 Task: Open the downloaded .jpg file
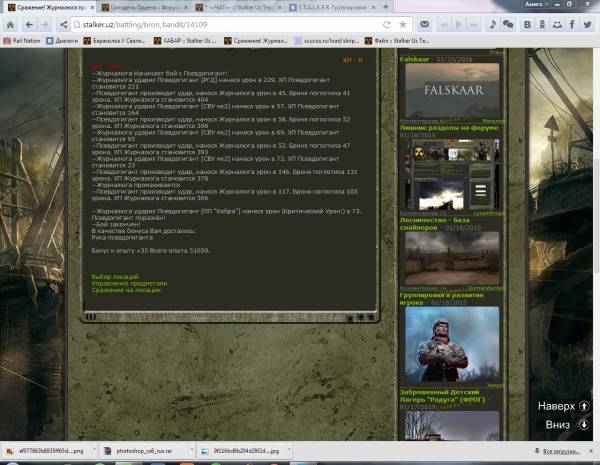click(241, 451)
